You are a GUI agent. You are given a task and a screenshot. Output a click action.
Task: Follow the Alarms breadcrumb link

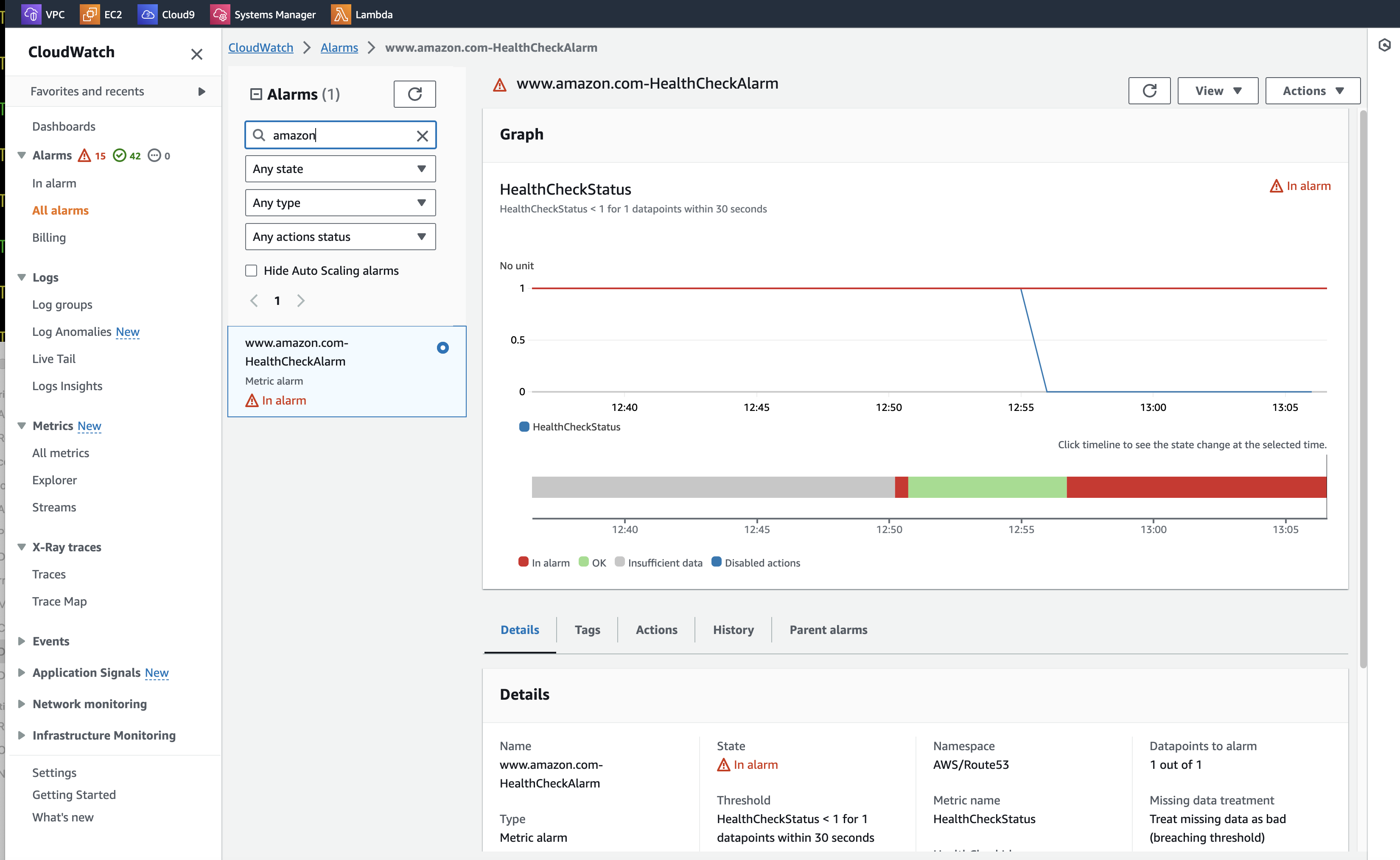point(339,48)
